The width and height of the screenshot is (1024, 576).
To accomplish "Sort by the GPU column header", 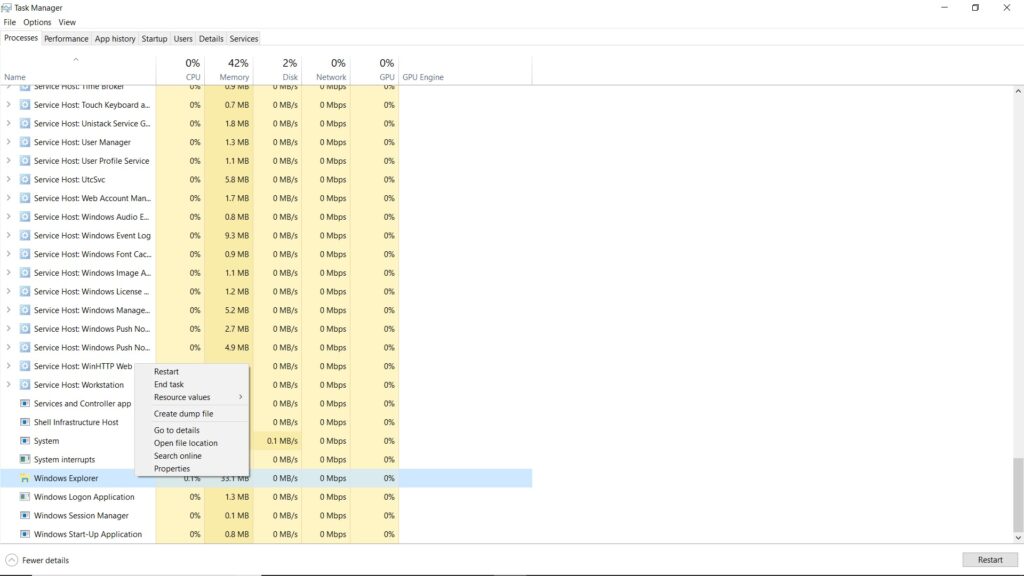I will (x=375, y=70).
